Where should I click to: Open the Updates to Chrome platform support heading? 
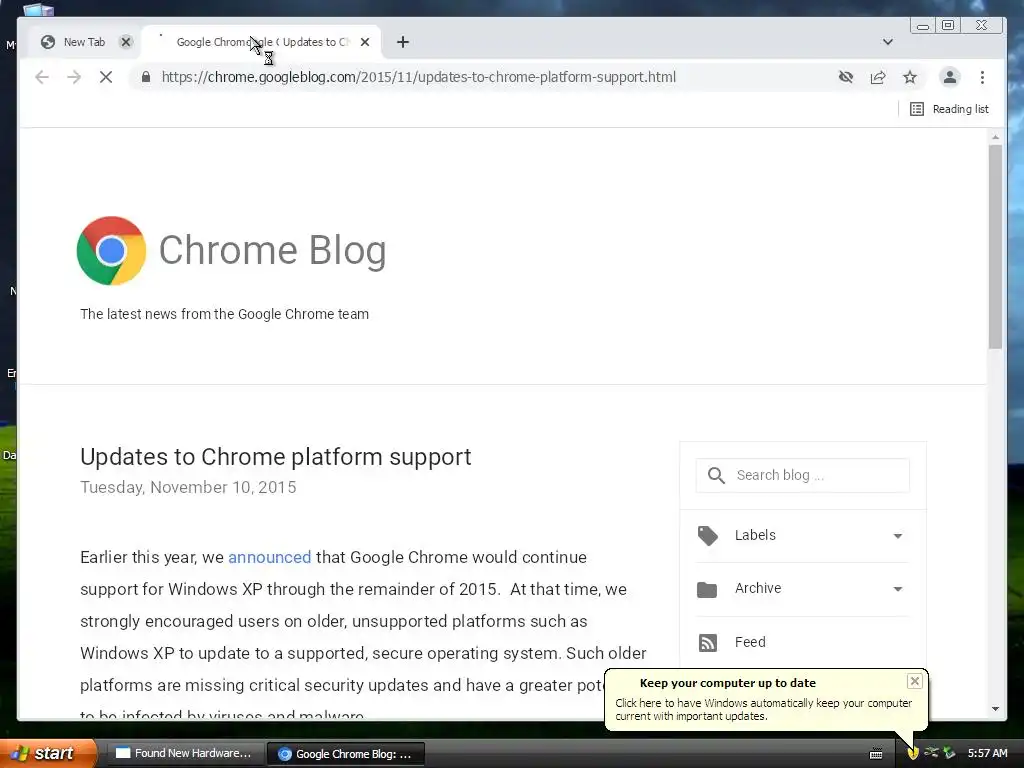276,456
